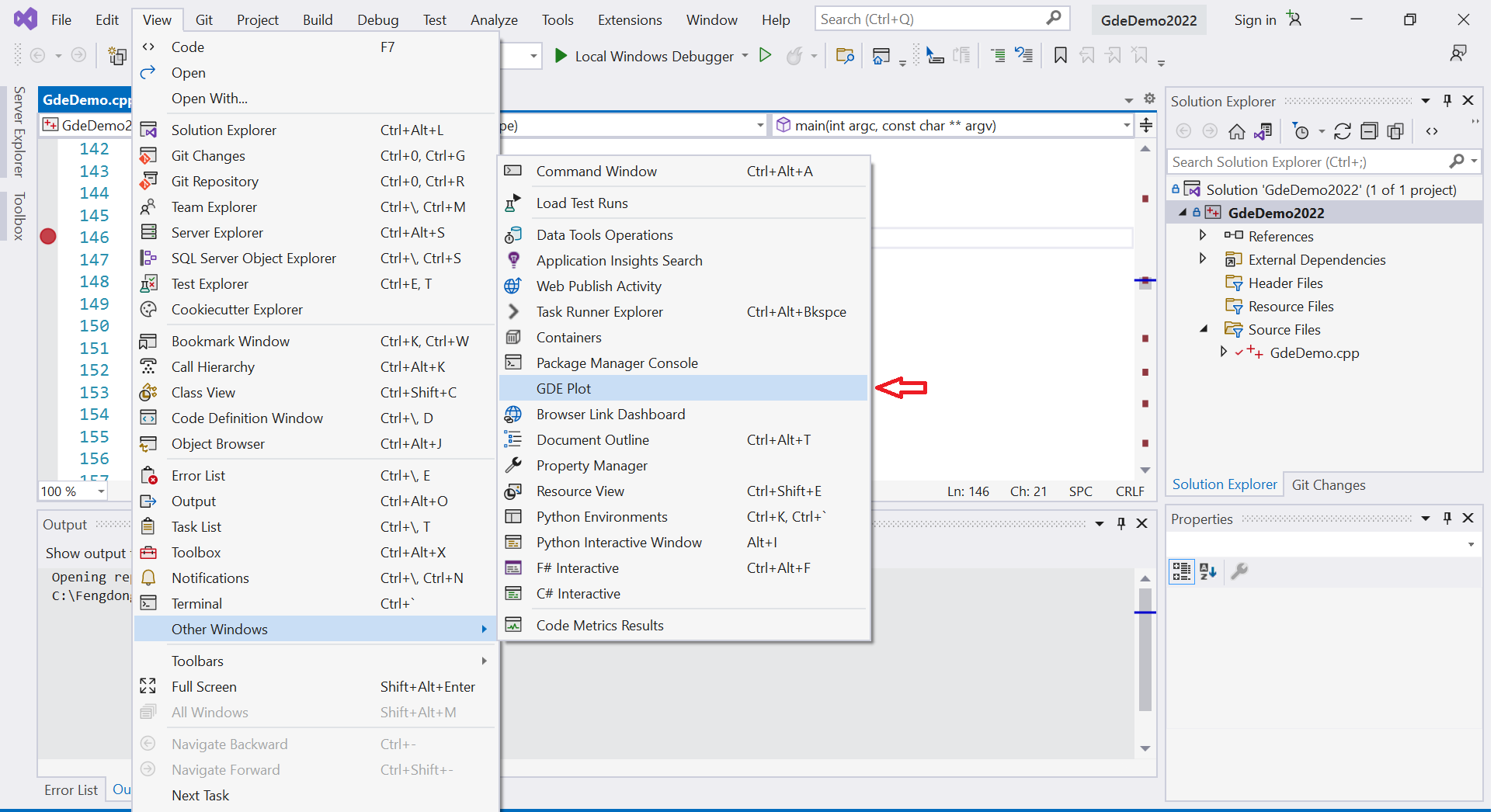This screenshot has height=812, width=1494.
Task: Expand the References node
Action: (x=1203, y=235)
